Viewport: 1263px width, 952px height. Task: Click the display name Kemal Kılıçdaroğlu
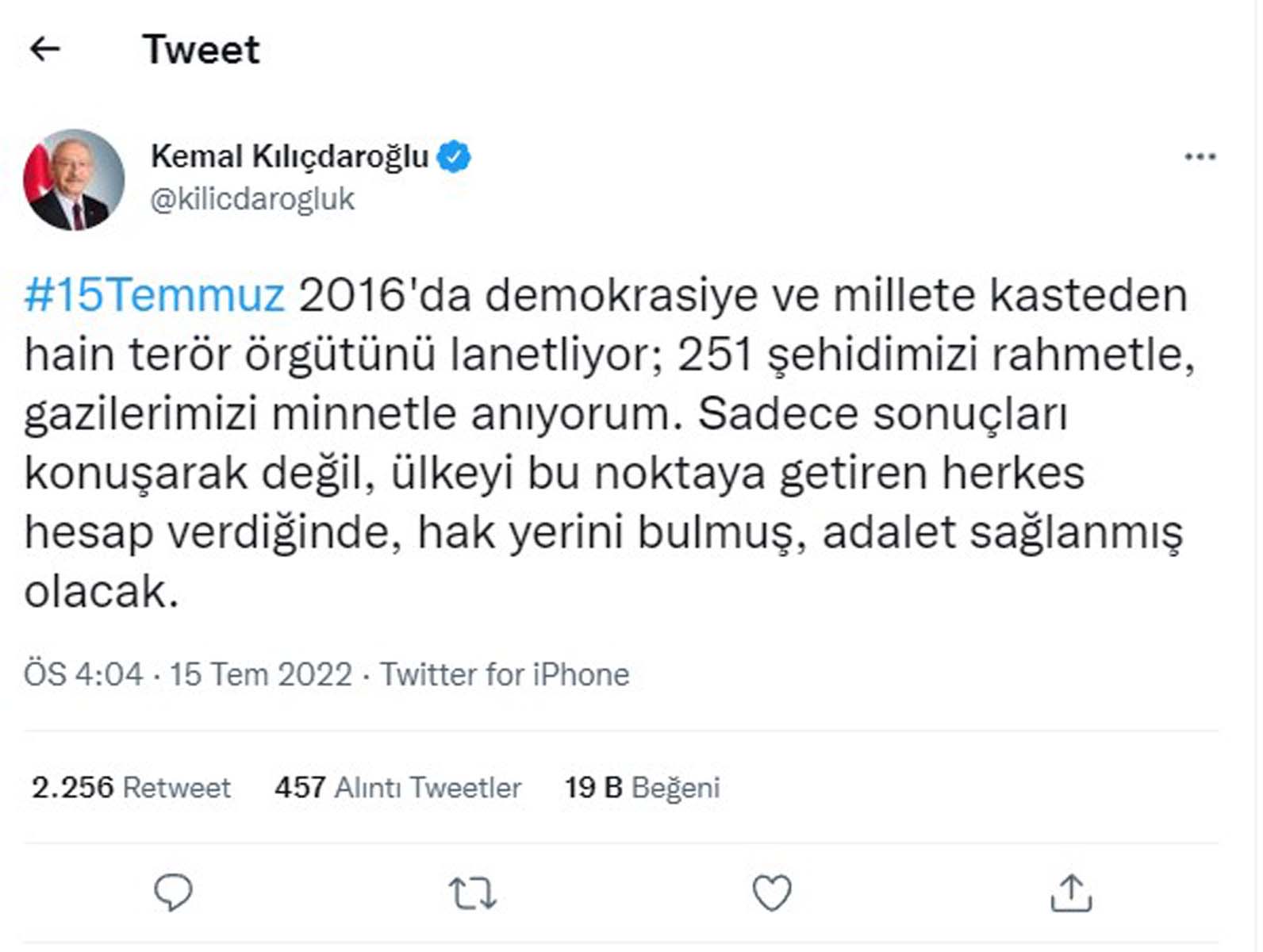tap(291, 155)
